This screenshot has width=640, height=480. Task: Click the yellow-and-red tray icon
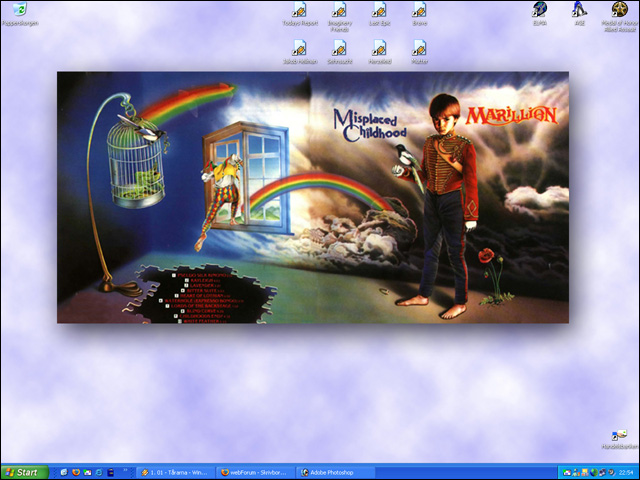point(585,473)
